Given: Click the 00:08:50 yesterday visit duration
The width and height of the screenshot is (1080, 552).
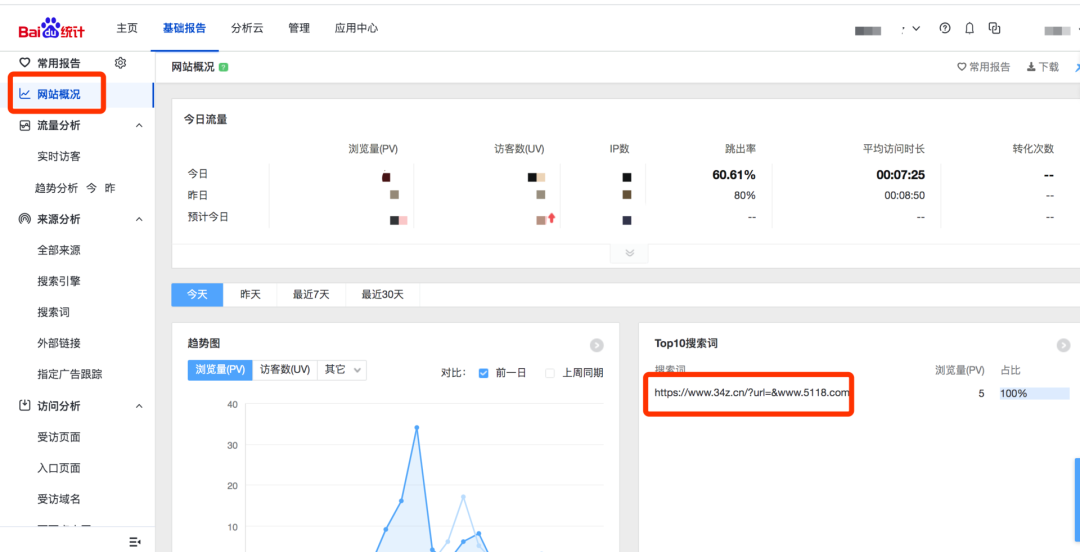Looking at the screenshot, I should (x=904, y=195).
